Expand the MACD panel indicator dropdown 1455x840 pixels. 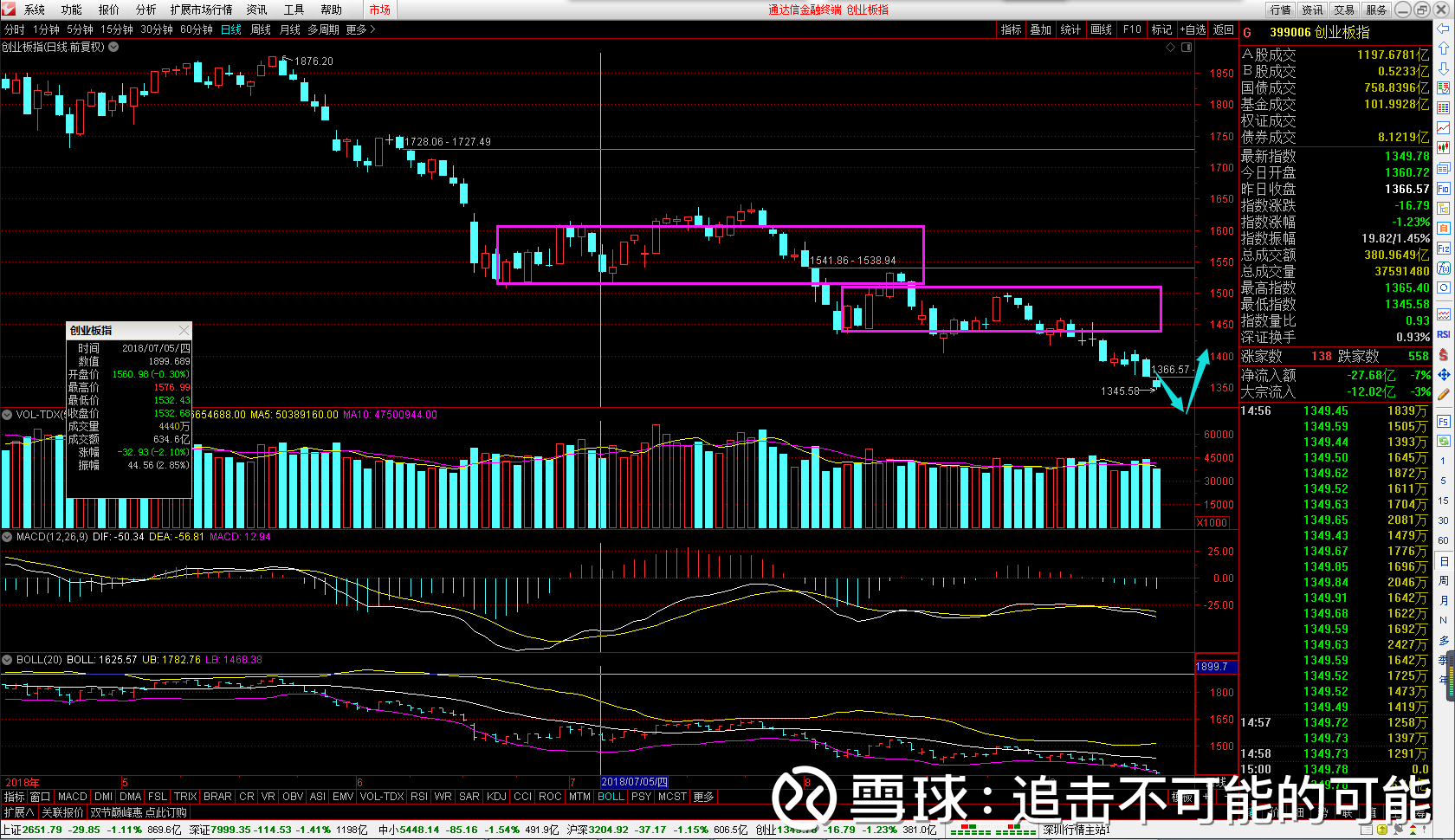tap(8, 537)
